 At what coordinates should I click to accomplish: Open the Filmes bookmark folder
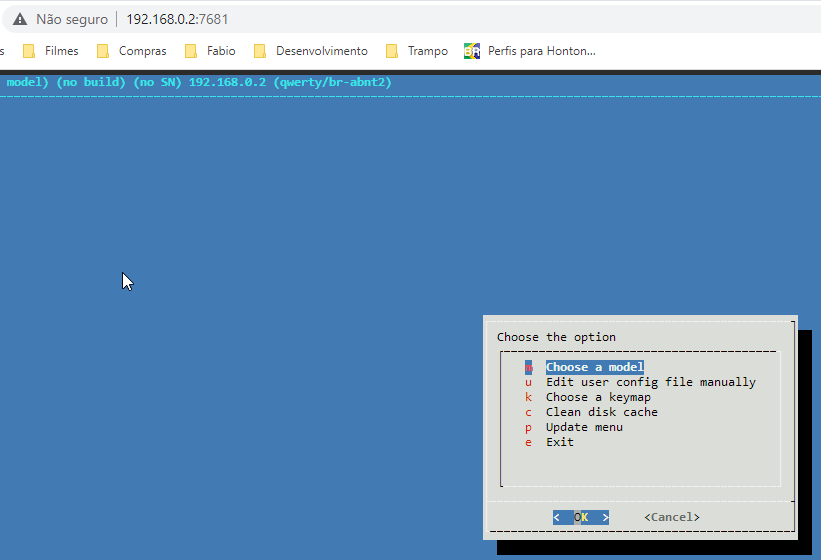51,51
